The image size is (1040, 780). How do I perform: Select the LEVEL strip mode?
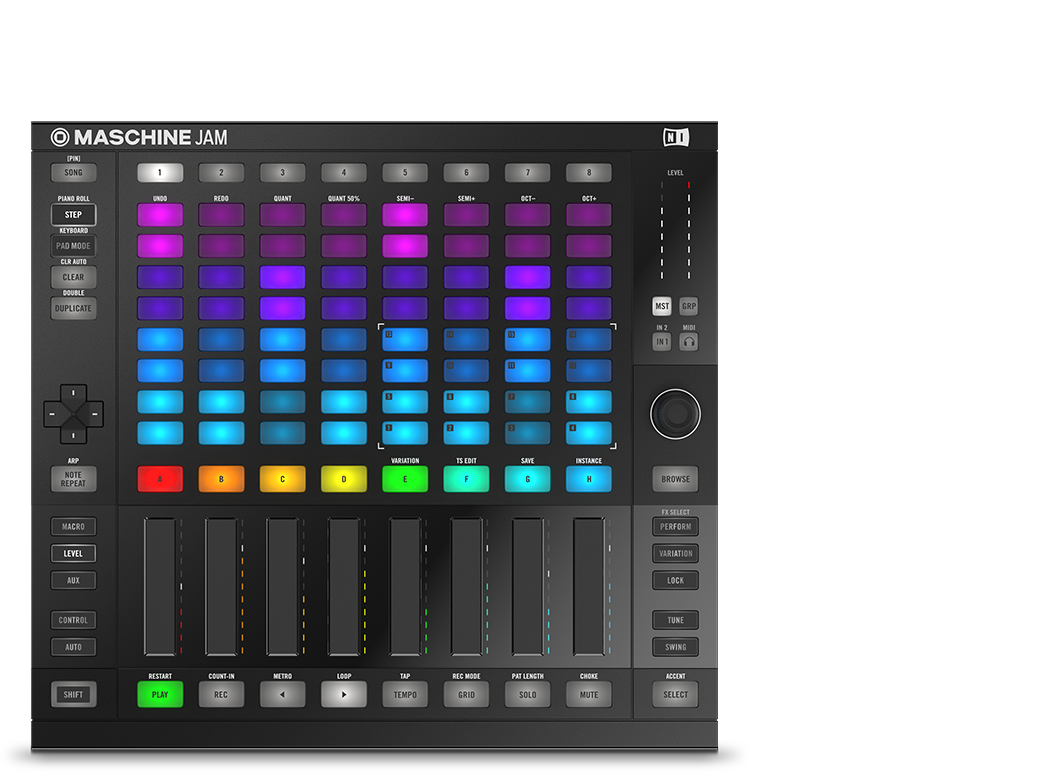pos(74,553)
